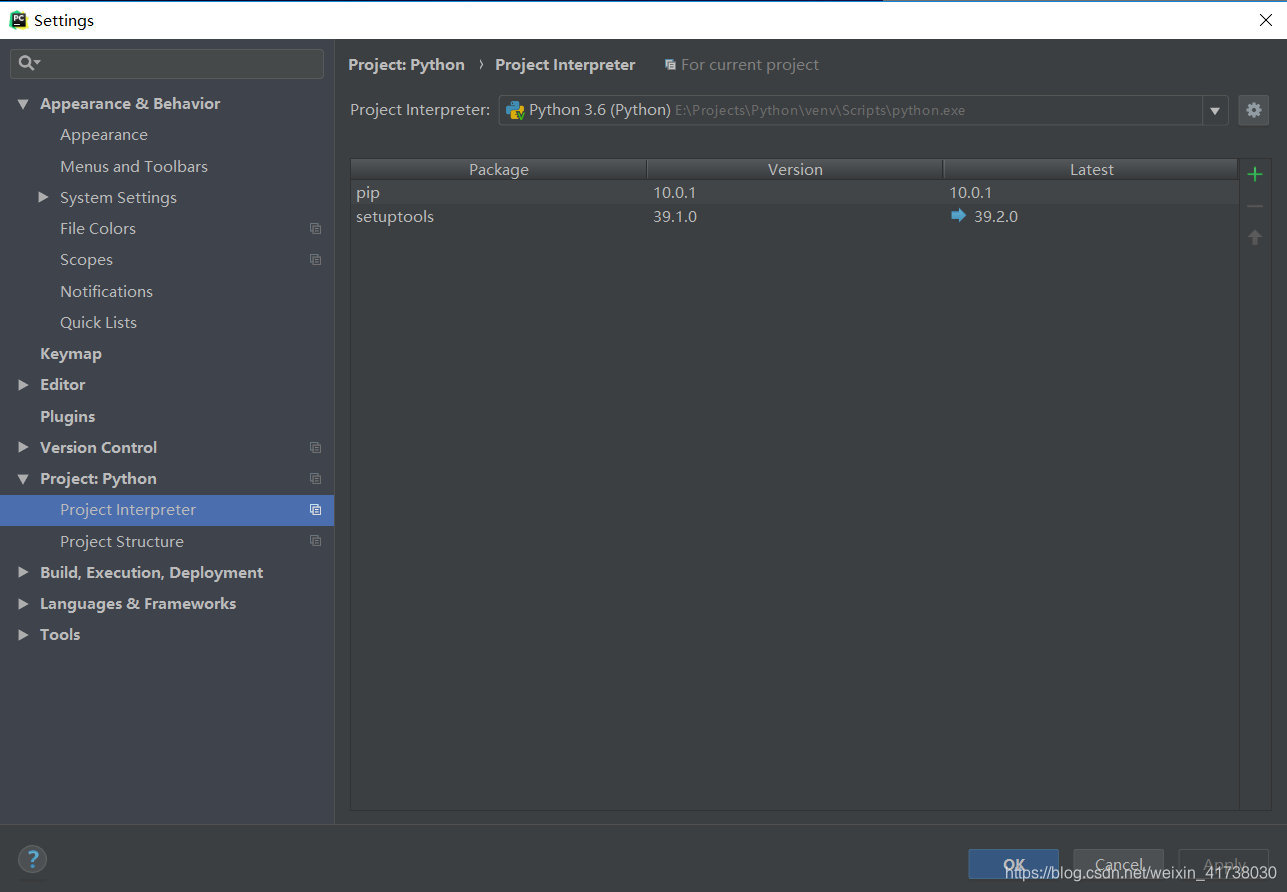Click project-level icon beside File Colors

315,229
